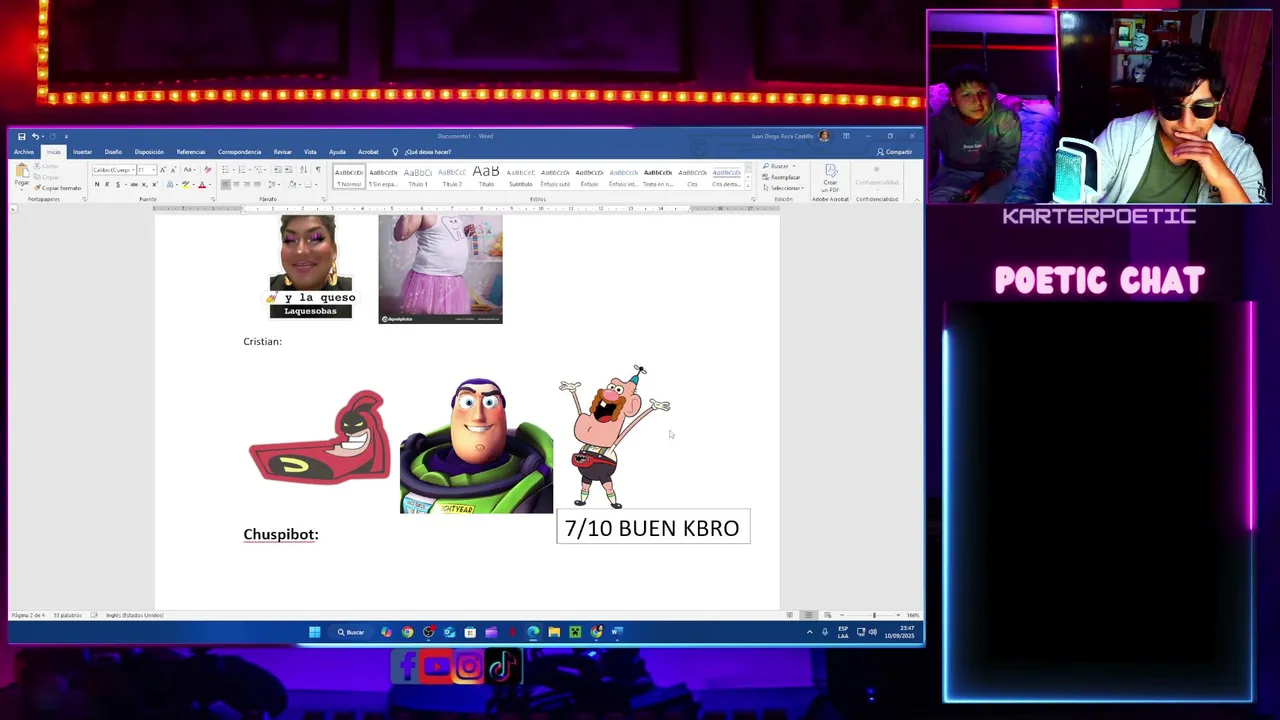Apply strikethrough abc formatting
This screenshot has height=720, width=1280.
134,184
